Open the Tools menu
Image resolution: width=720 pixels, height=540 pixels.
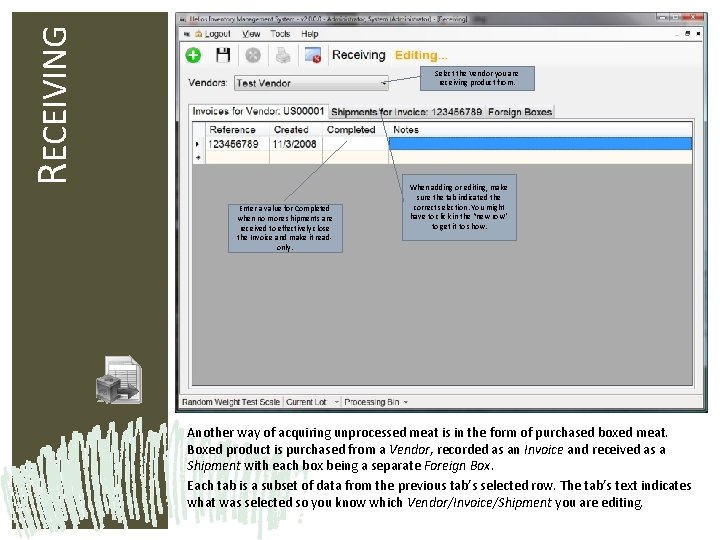280,34
